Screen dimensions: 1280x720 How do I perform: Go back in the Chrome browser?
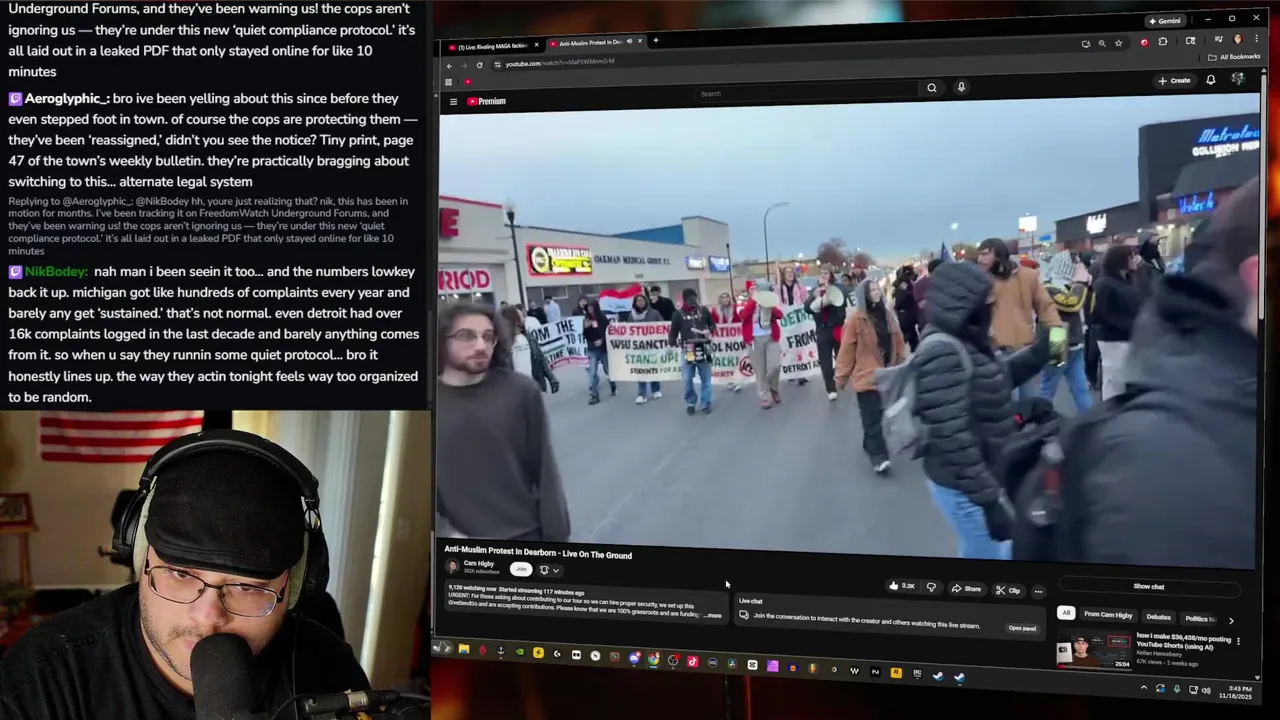click(x=449, y=66)
